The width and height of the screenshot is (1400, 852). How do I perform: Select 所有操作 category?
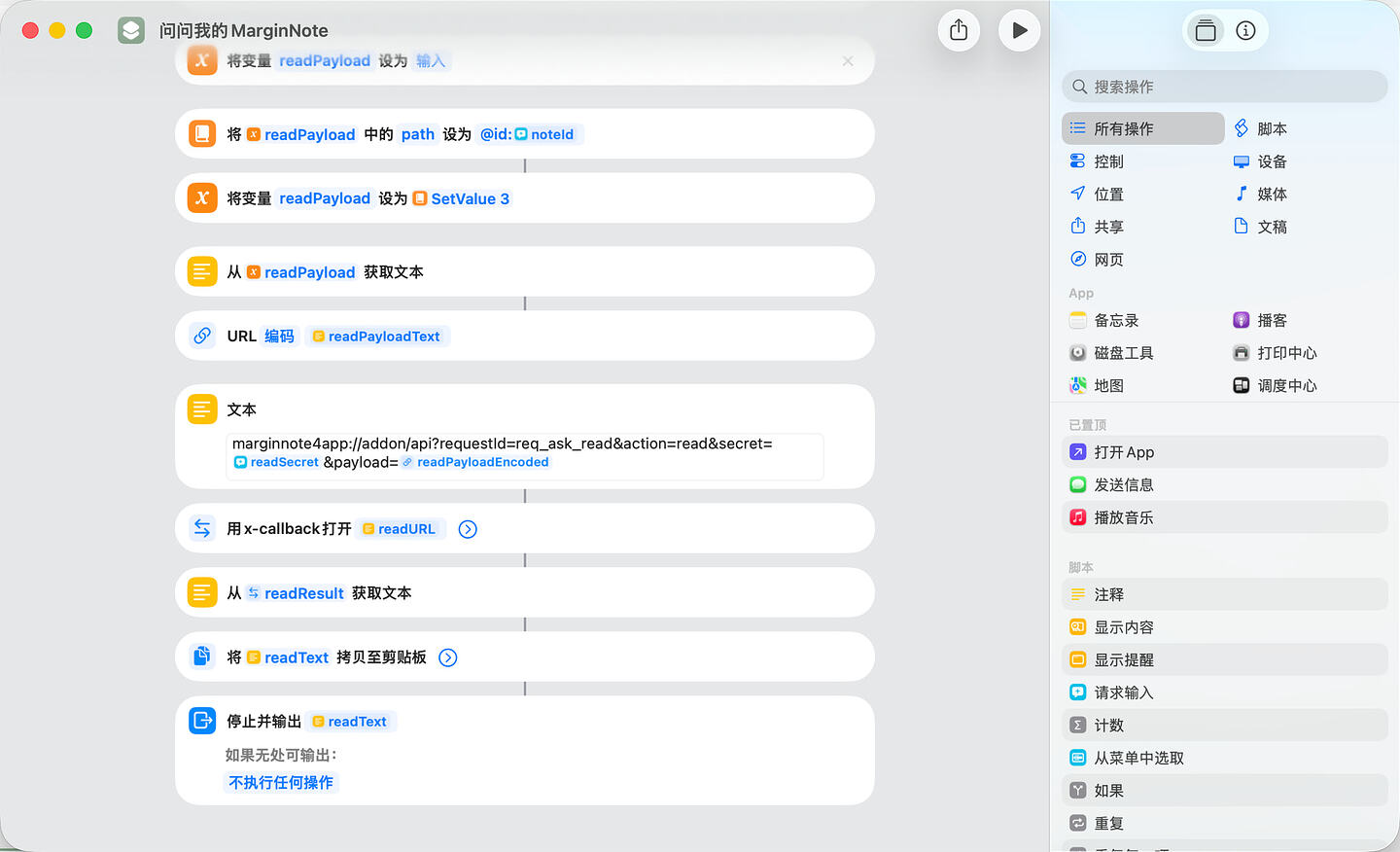click(1143, 128)
